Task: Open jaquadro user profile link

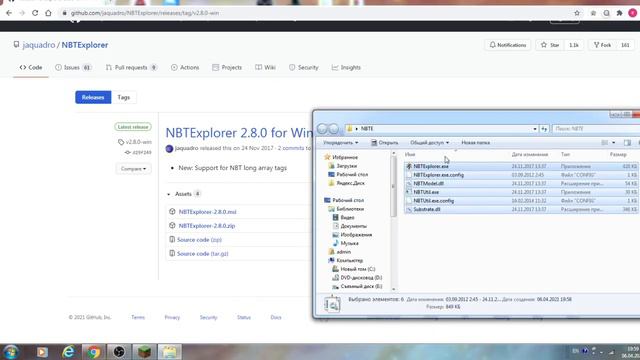Action: [x=39, y=45]
